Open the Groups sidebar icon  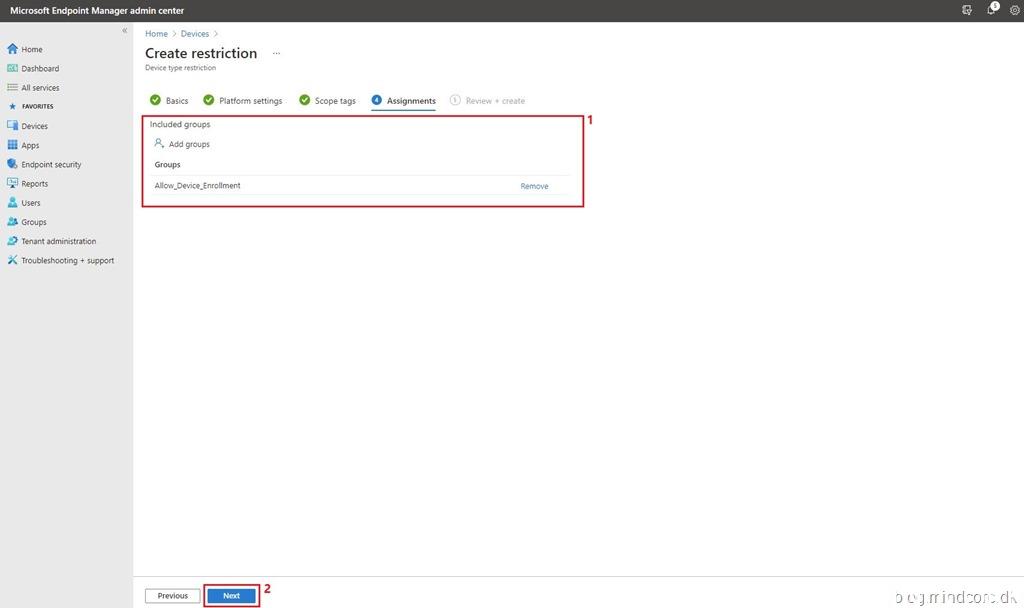13,222
